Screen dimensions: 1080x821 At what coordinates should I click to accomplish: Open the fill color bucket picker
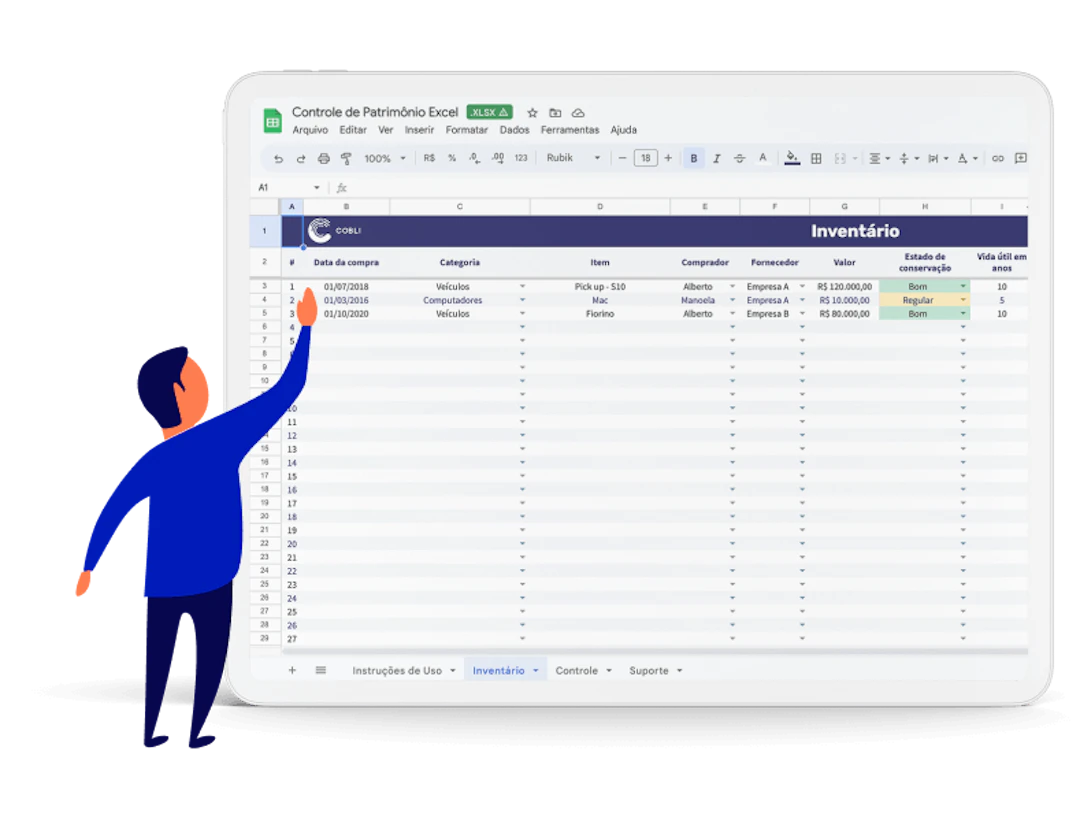pos(792,158)
